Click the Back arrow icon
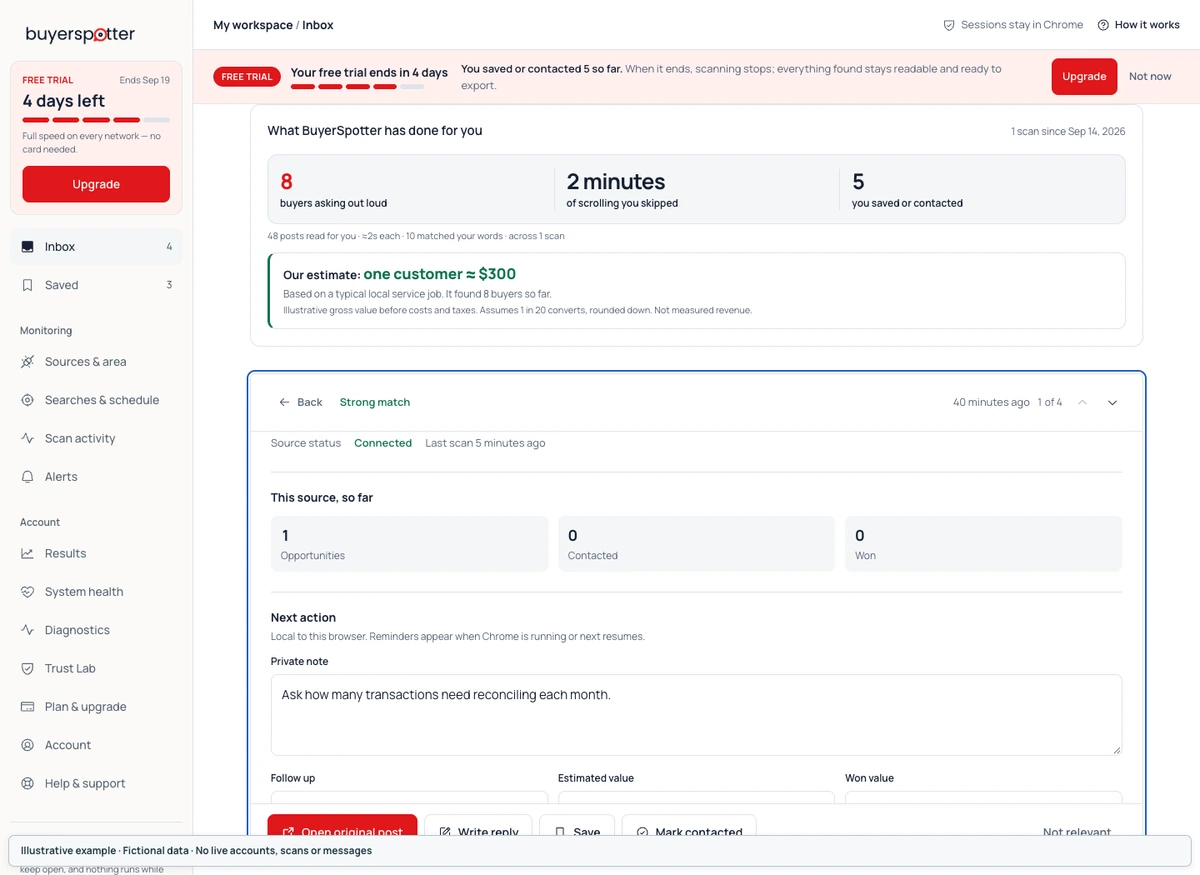 pyautogui.click(x=285, y=402)
